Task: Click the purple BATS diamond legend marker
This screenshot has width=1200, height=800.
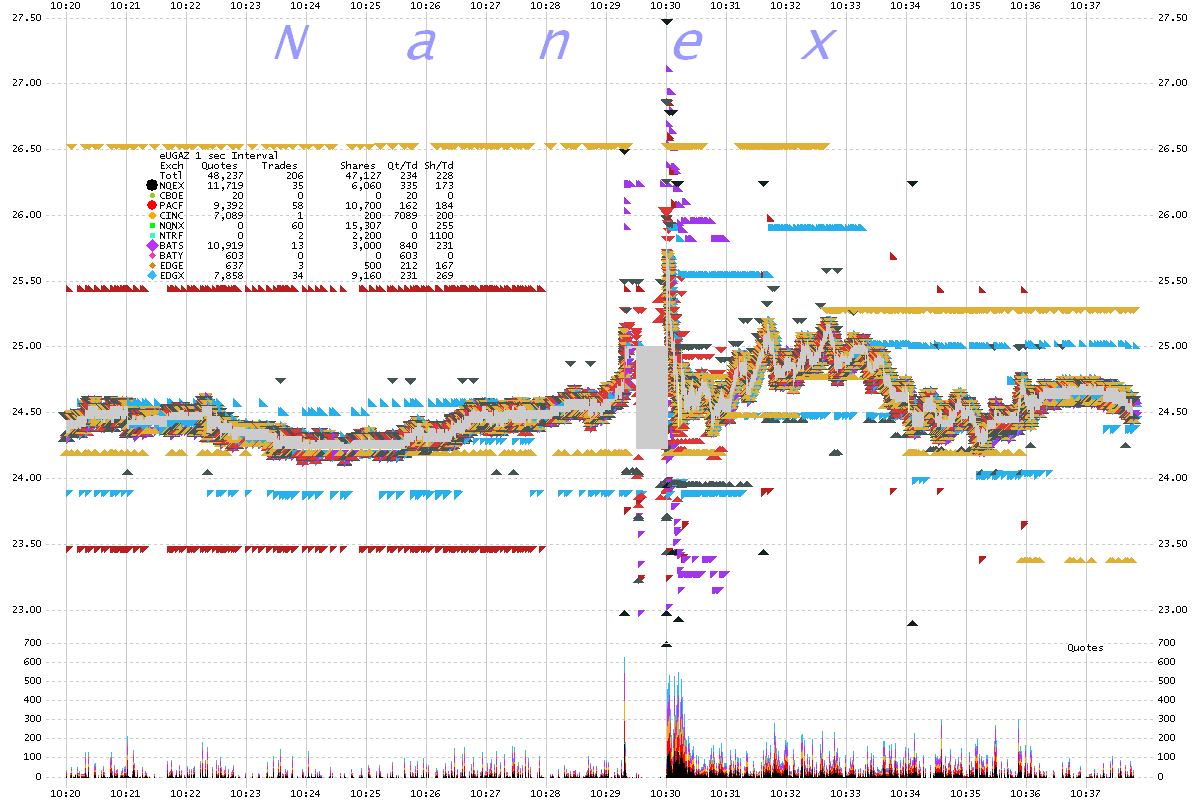Action: (x=151, y=245)
